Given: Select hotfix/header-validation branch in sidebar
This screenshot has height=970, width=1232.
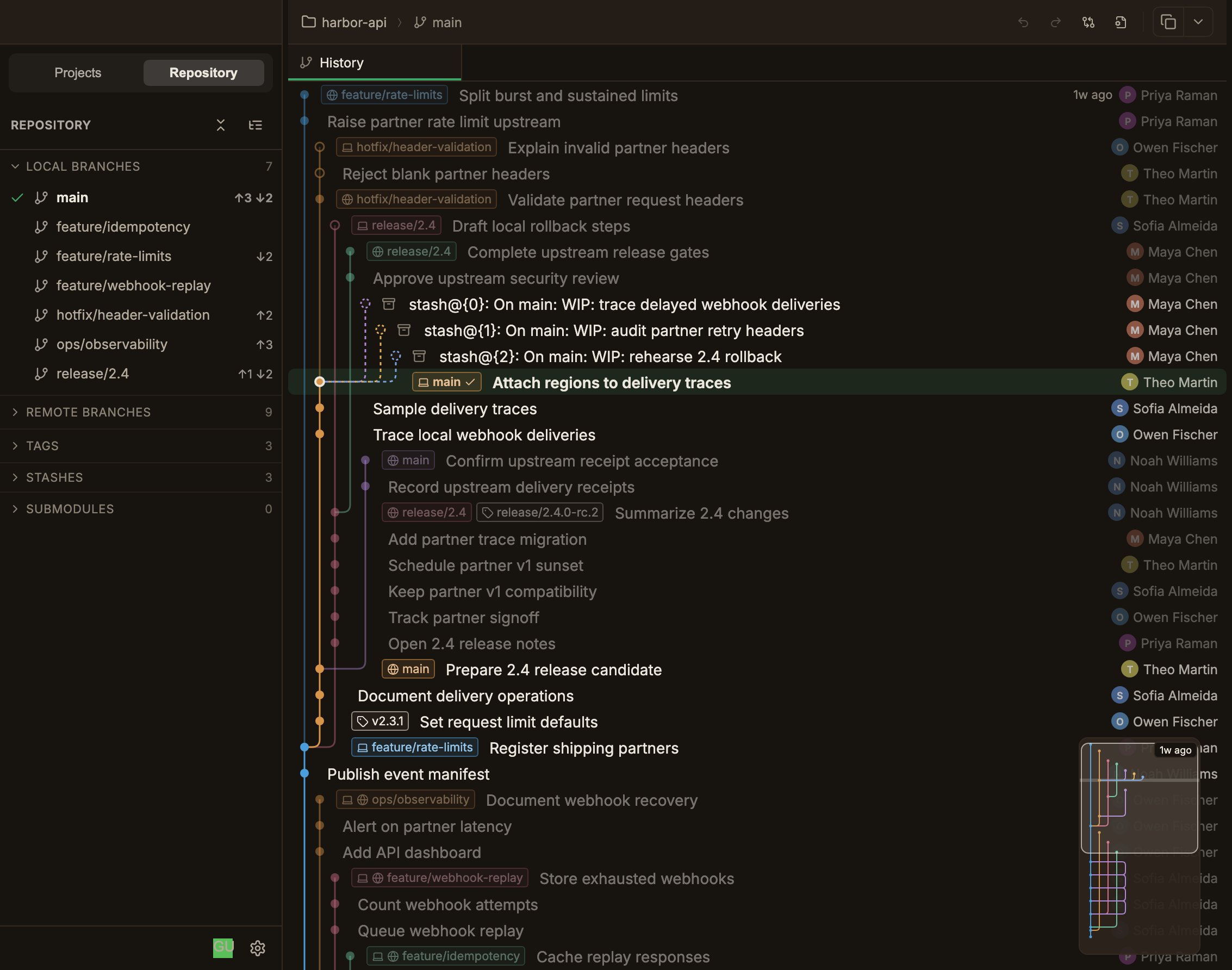Looking at the screenshot, I should click(141, 315).
